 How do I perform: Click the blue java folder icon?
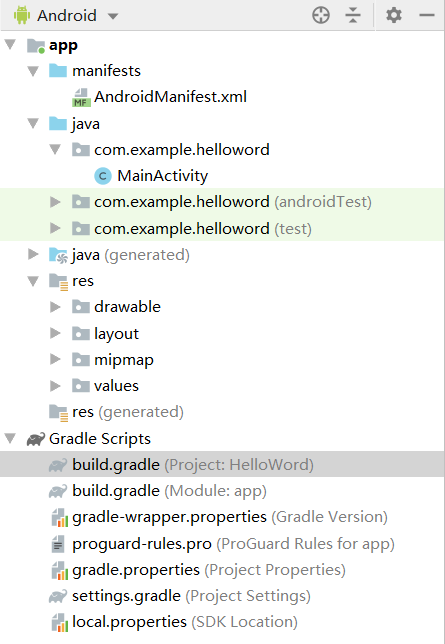(x=58, y=123)
